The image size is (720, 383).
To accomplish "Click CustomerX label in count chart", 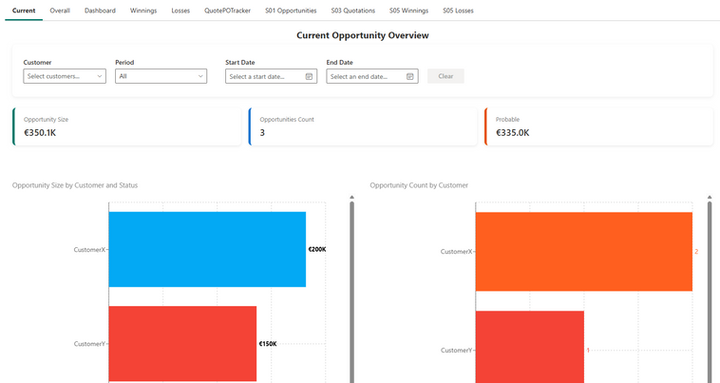I will click(x=456, y=252).
